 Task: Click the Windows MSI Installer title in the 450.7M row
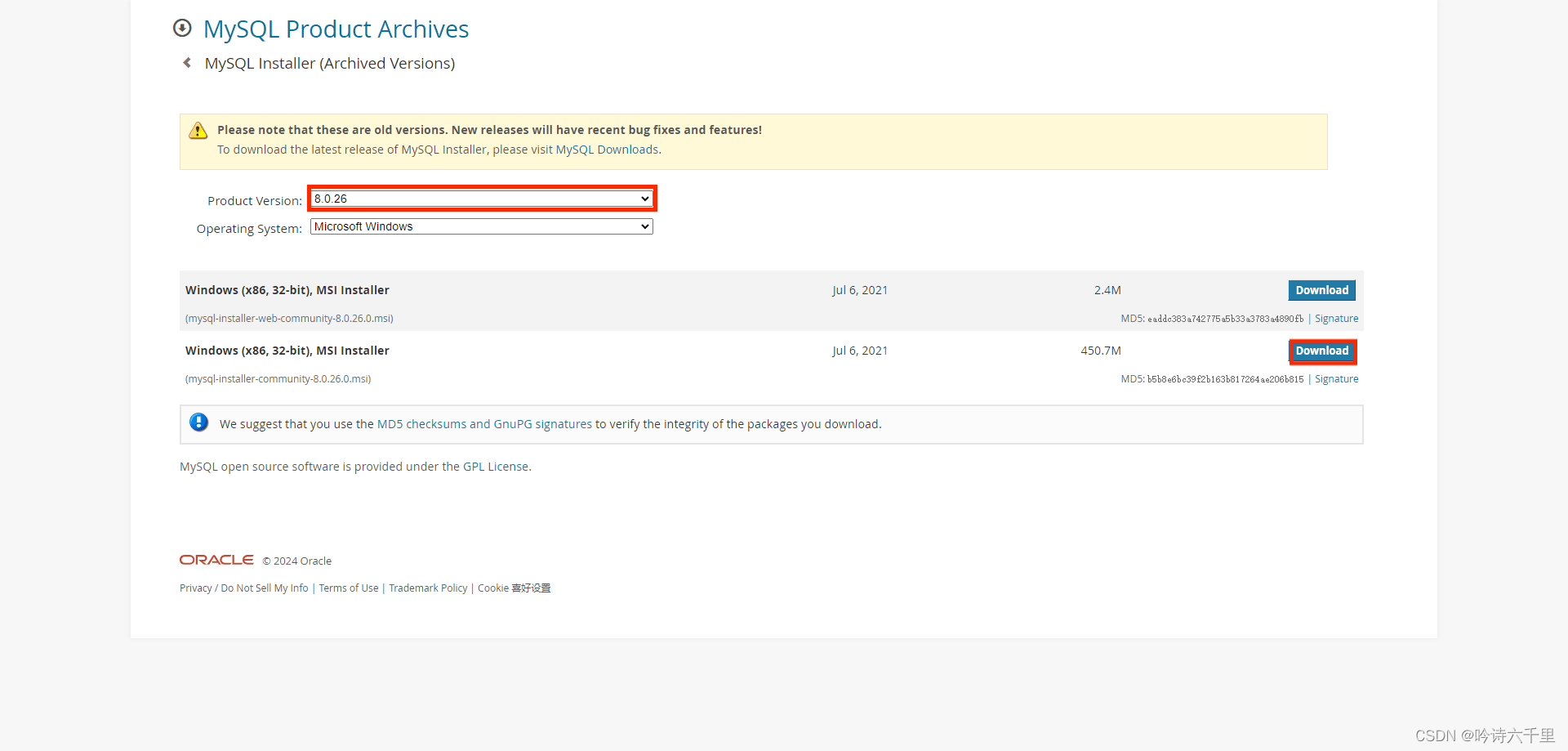287,351
